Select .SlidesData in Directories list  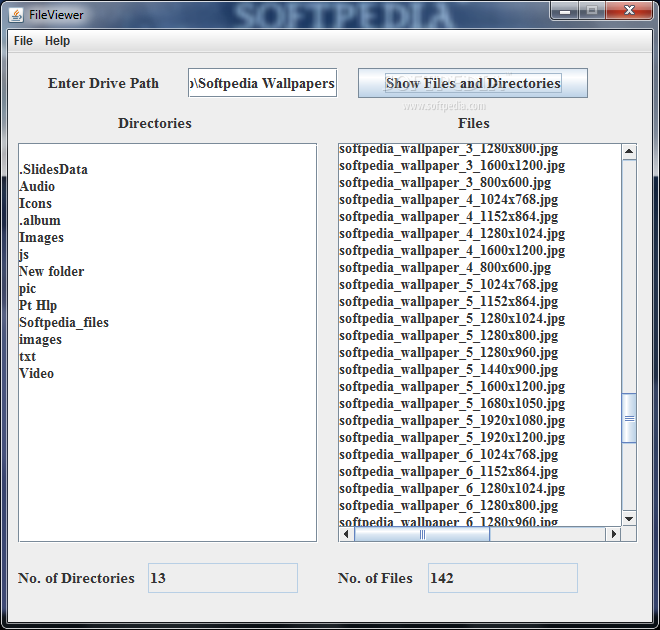pos(53,169)
